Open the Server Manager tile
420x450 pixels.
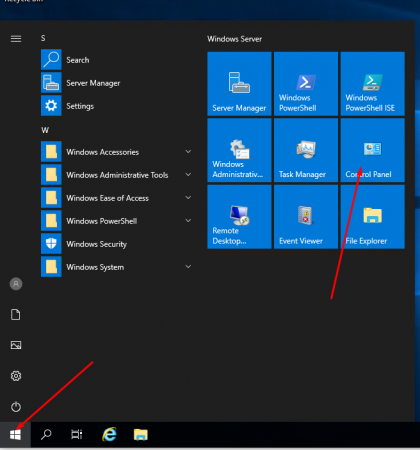point(239,84)
